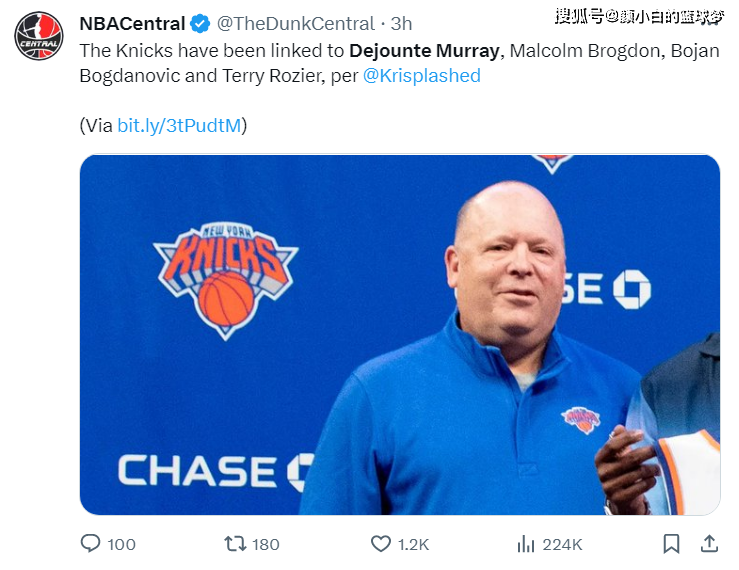The image size is (739, 570).
Task: Click the 1.2K likes count
Action: pyautogui.click(x=413, y=544)
